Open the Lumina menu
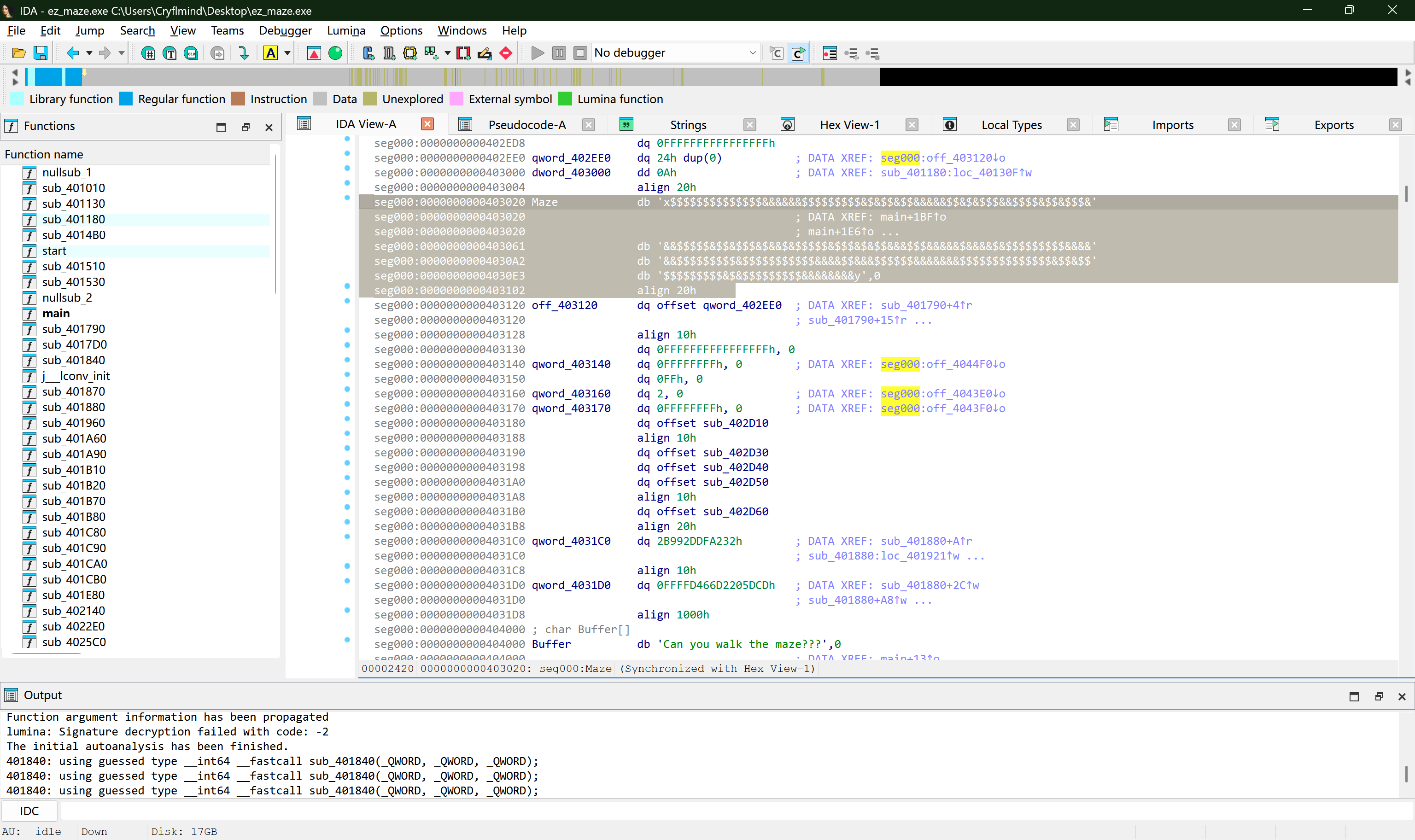 click(x=346, y=30)
